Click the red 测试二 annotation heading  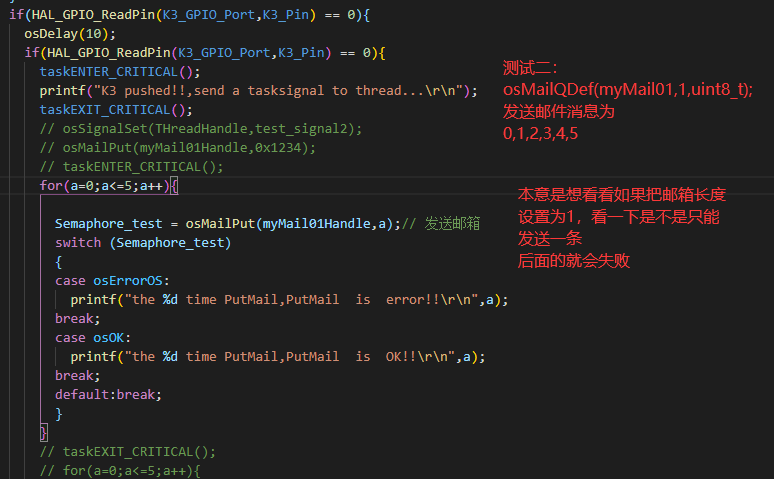531,68
